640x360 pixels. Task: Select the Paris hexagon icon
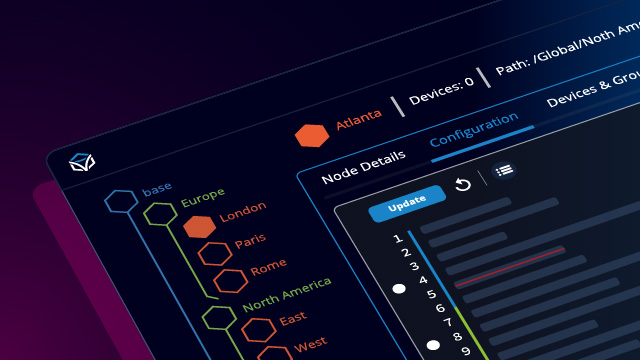(x=215, y=254)
